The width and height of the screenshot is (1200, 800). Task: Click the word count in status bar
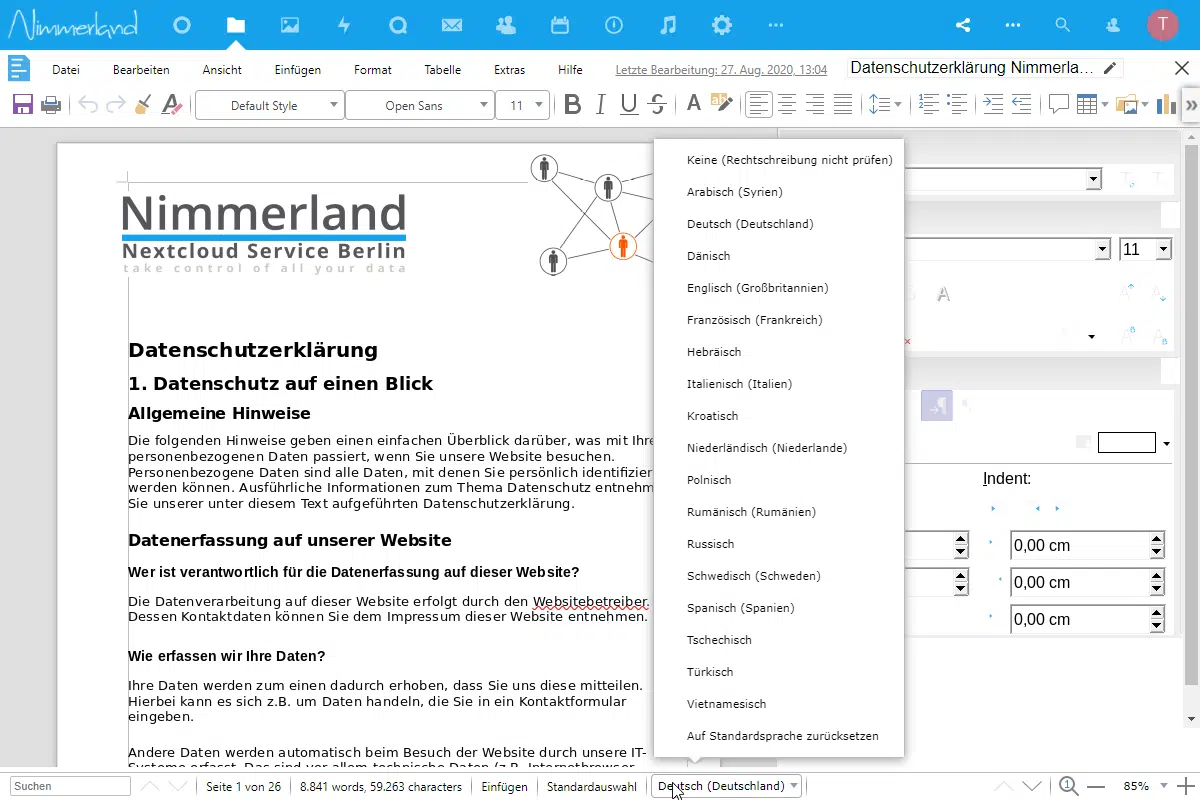coord(381,787)
